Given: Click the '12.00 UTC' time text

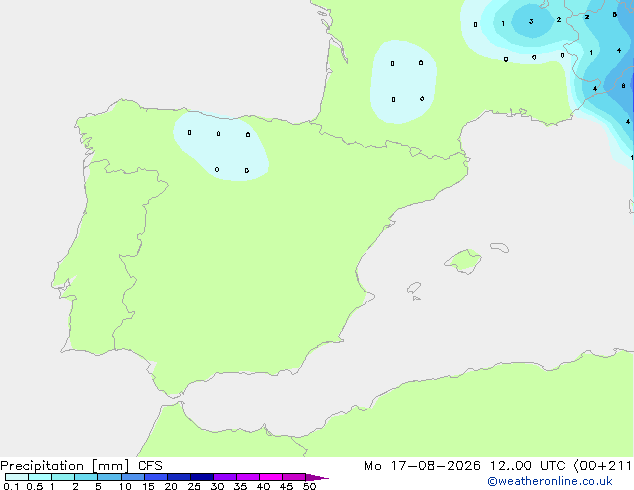Looking at the screenshot, I should (528, 466).
